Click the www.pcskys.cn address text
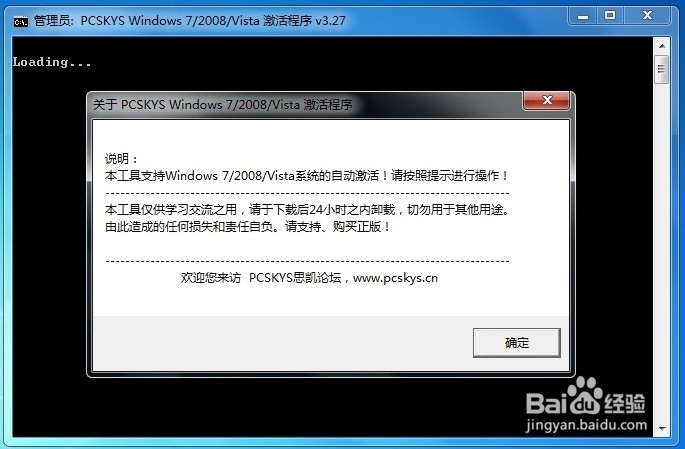The width and height of the screenshot is (685, 449). tap(395, 278)
